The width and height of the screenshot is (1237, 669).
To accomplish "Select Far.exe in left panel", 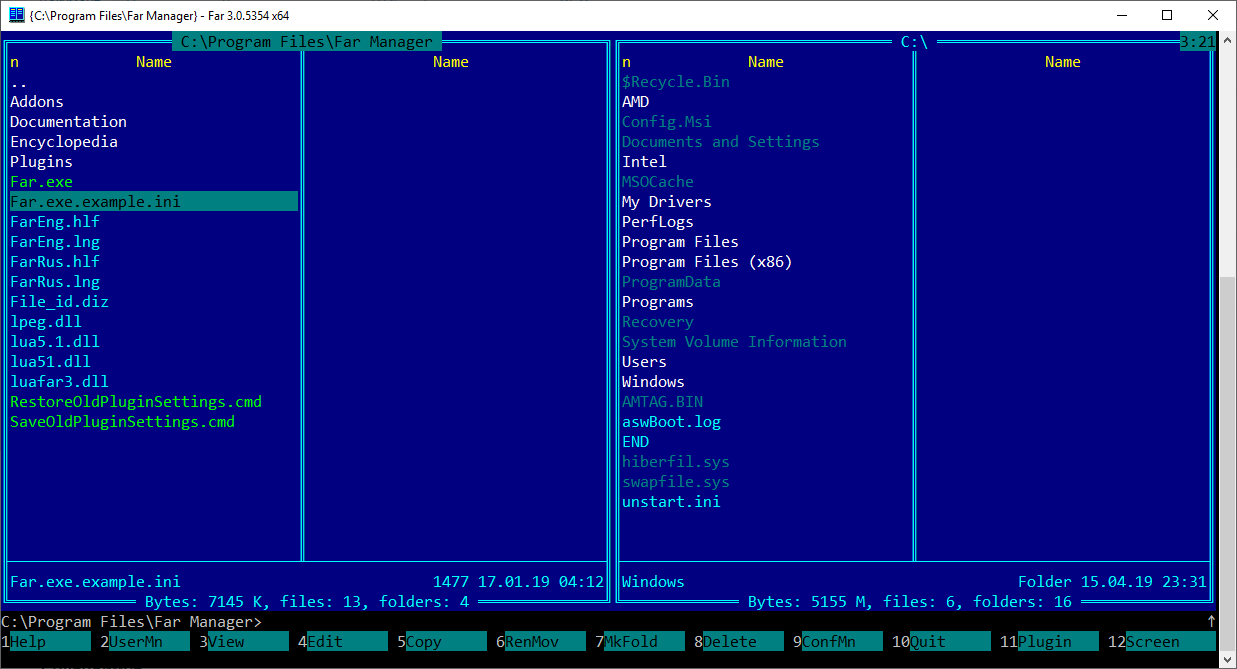I will 42,182.
